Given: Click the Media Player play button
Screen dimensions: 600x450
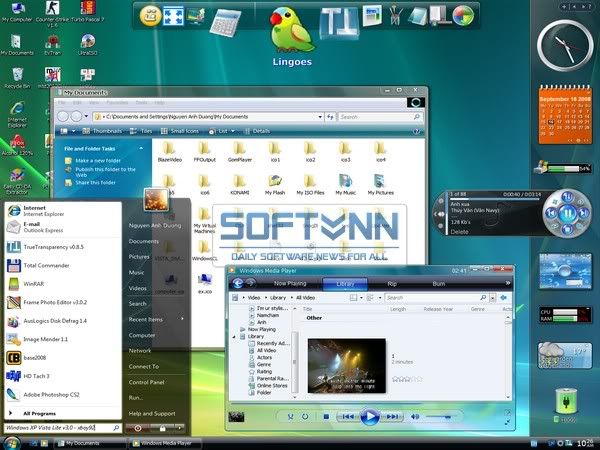Looking at the screenshot, I should click(x=369, y=417).
